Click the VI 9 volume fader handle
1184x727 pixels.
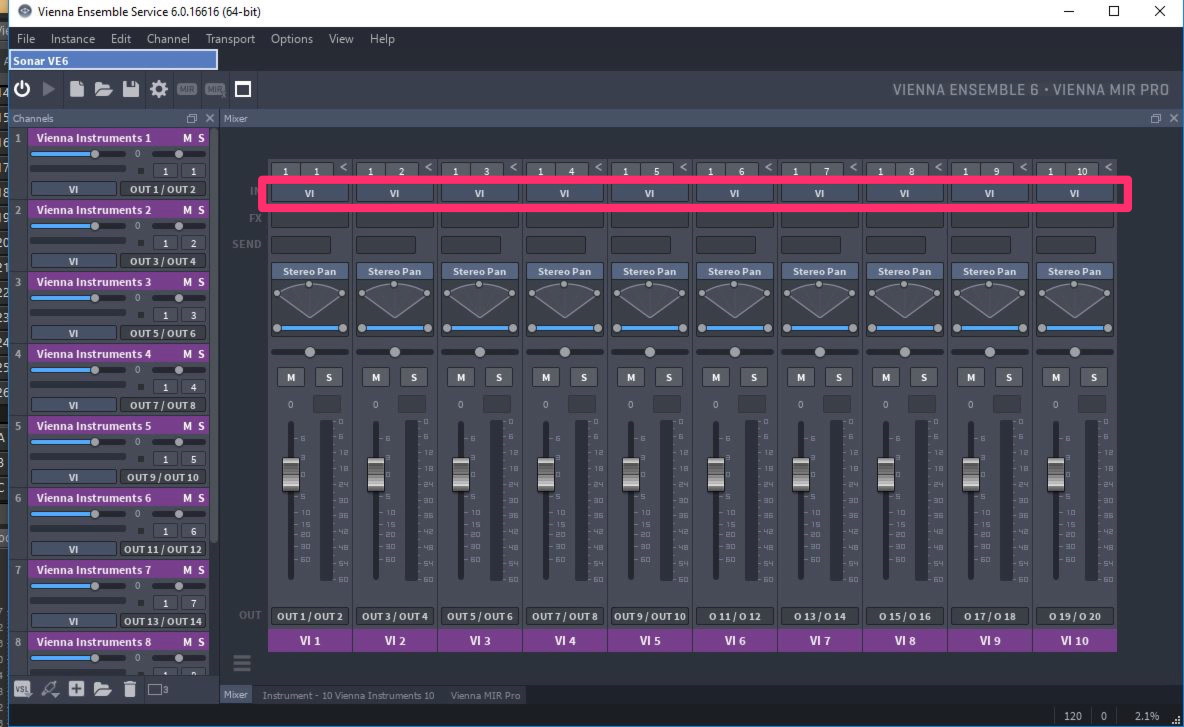pyautogui.click(x=970, y=474)
